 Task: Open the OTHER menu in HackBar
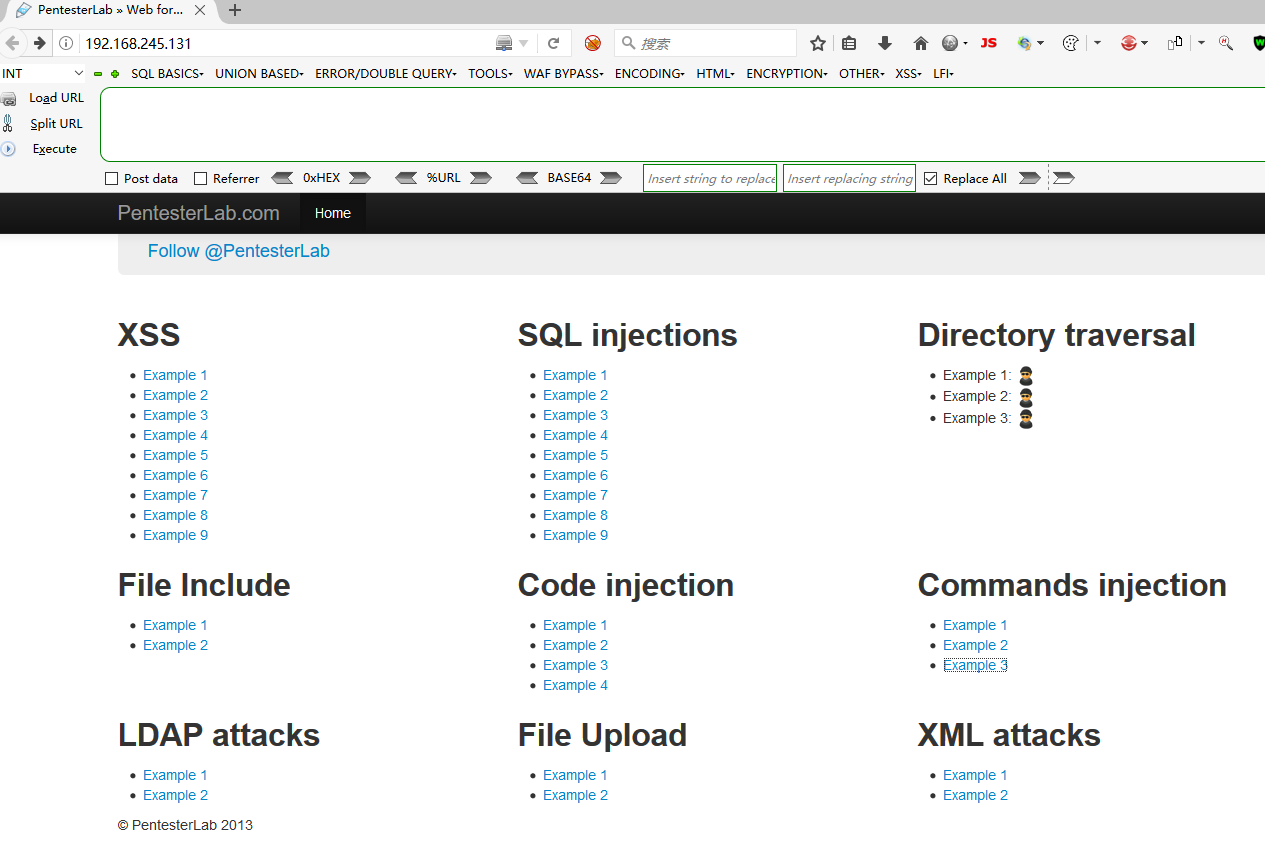(862, 74)
